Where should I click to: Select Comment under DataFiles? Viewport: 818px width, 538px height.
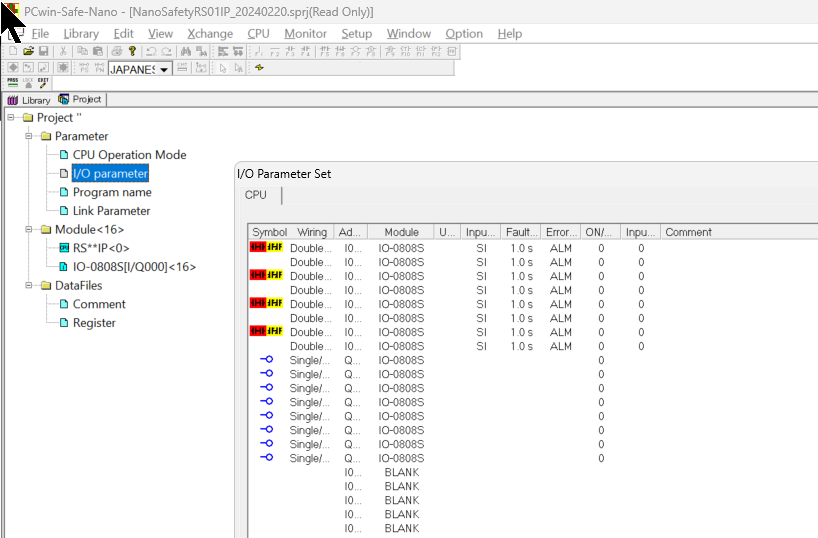(99, 304)
